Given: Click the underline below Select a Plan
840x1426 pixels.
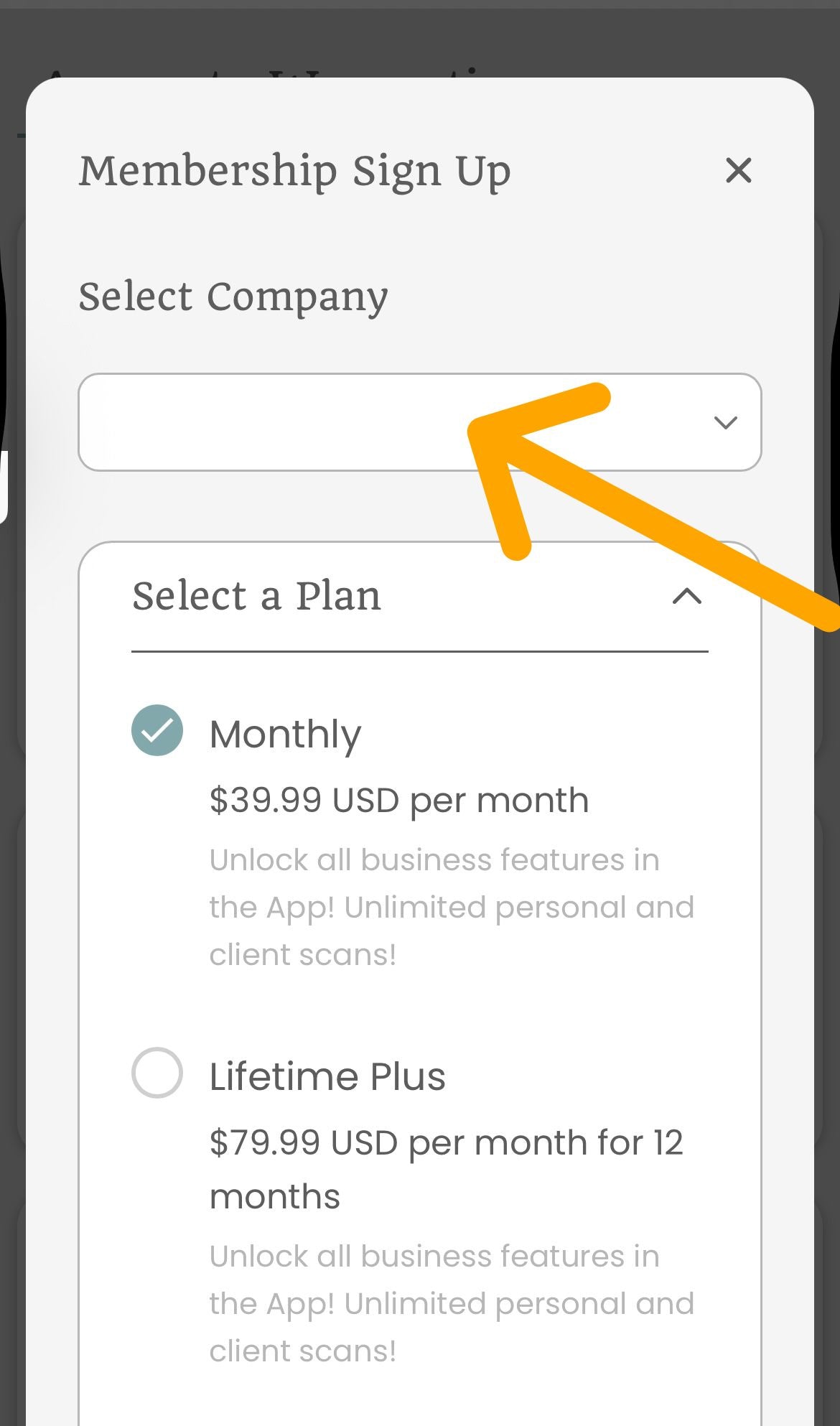Looking at the screenshot, I should pos(420,651).
